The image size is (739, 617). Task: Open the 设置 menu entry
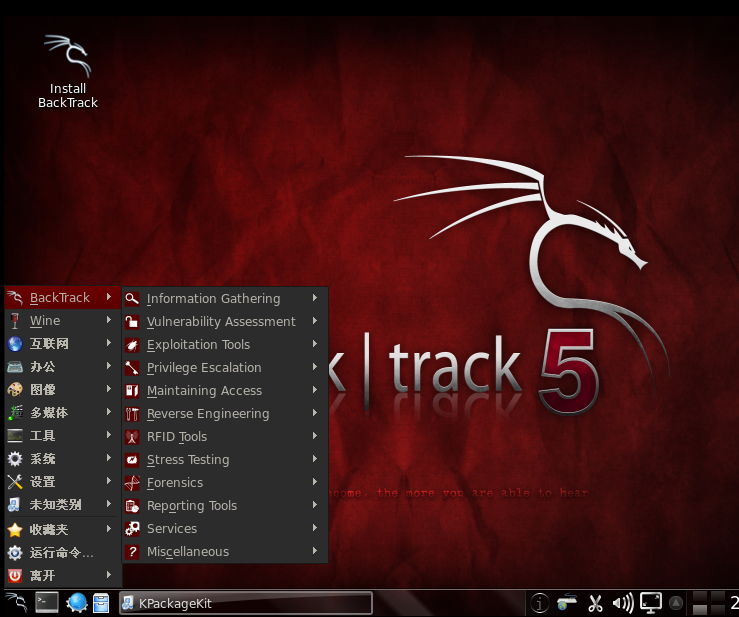(63, 482)
